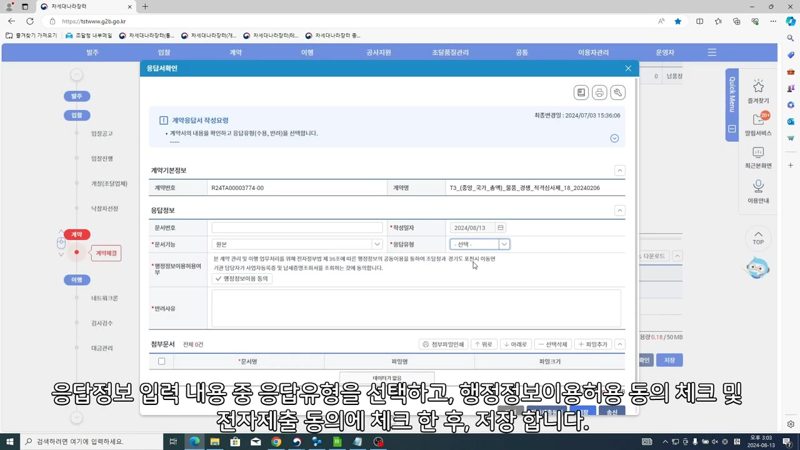800x450 pixels.
Task: Open the 이용자관리 top menu
Action: point(593,53)
